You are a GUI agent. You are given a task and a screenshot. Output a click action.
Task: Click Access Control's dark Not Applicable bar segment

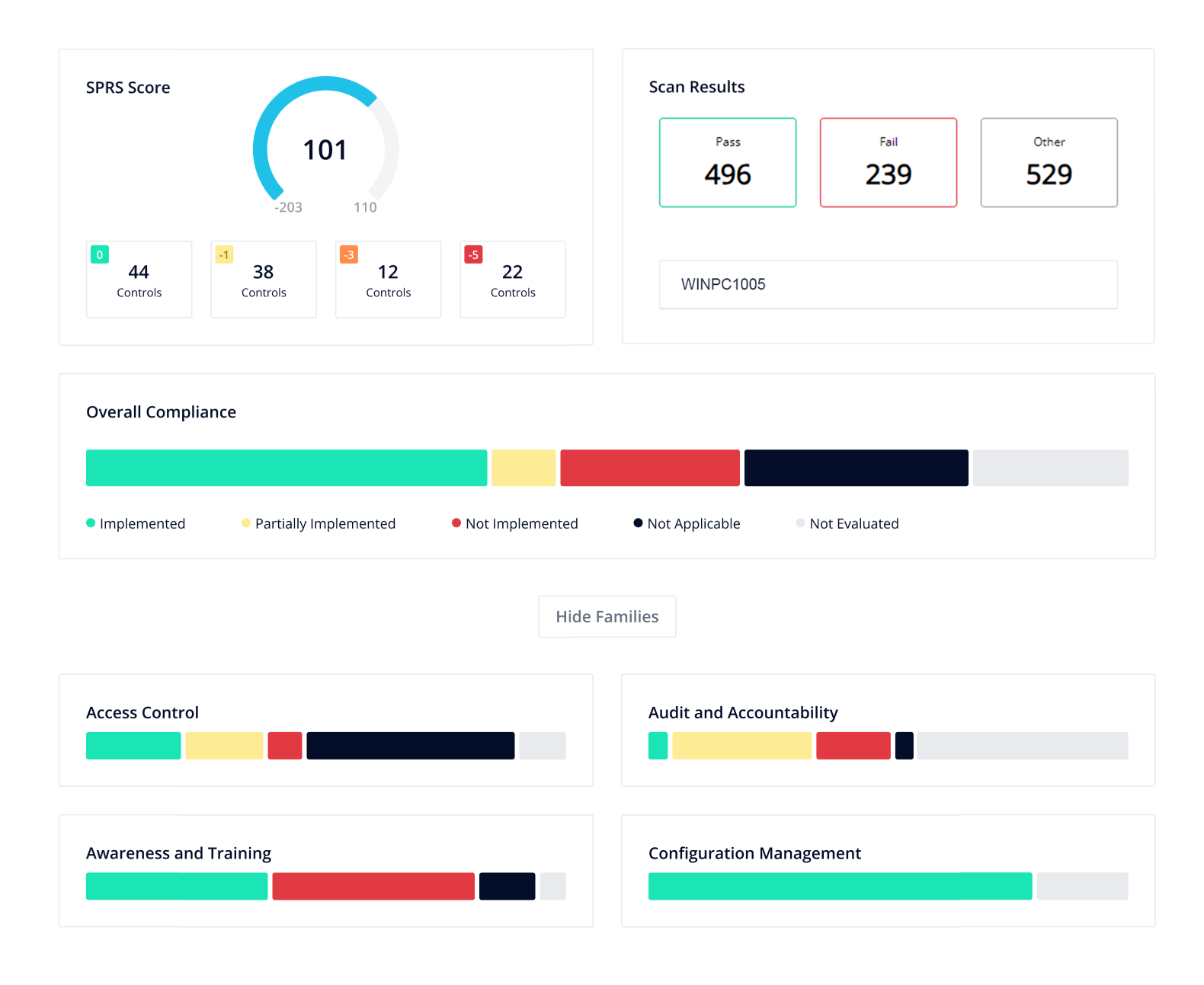[x=411, y=746]
